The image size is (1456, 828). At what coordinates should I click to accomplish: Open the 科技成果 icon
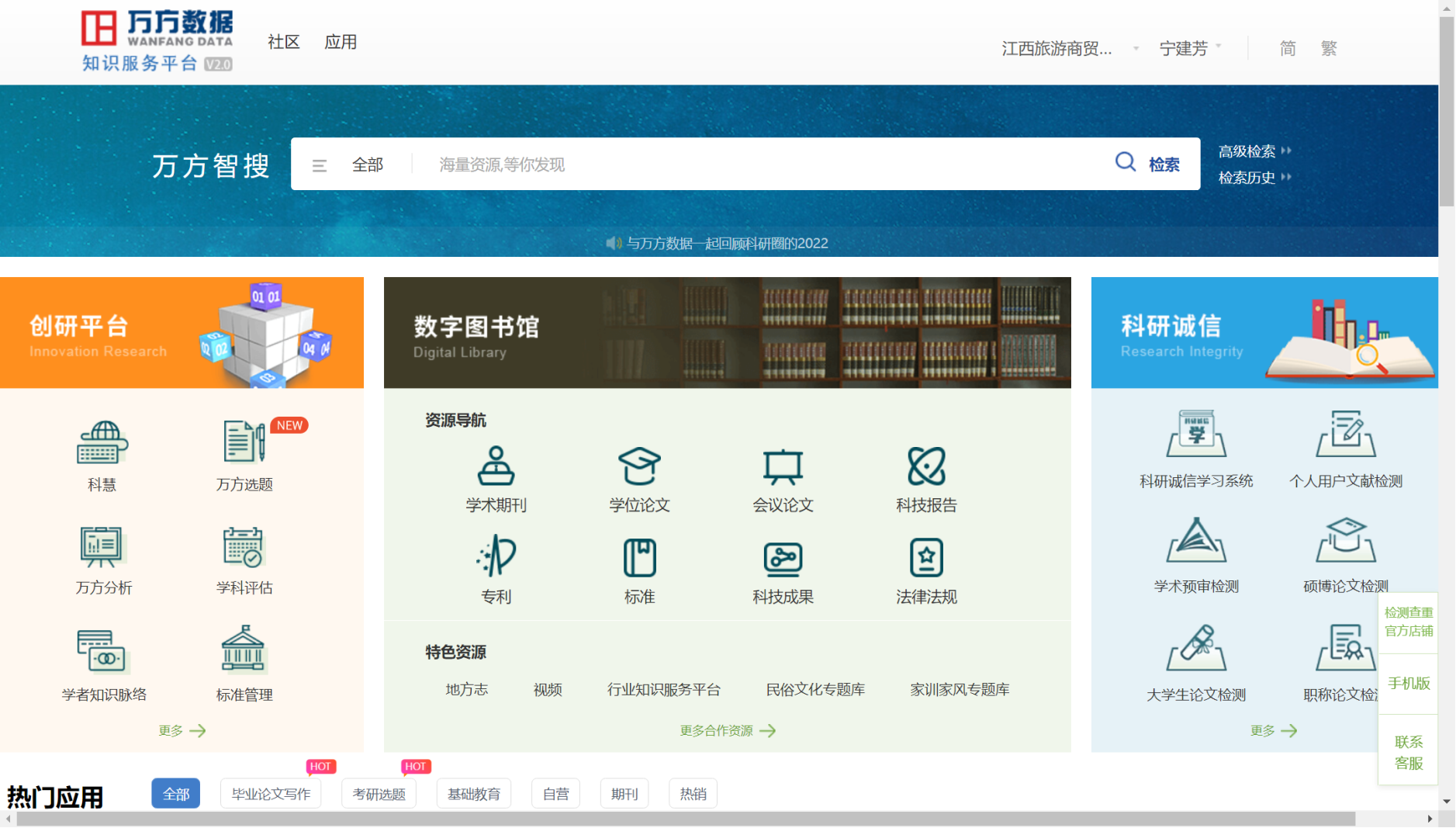click(783, 558)
